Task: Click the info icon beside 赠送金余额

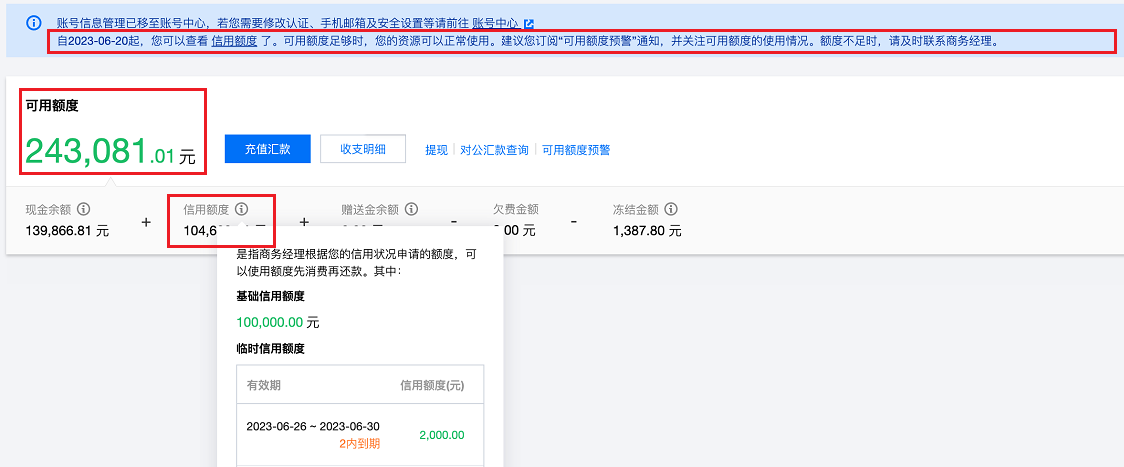Action: coord(412,210)
